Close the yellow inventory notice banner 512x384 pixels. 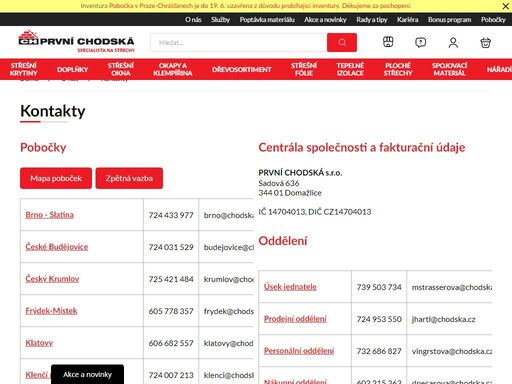click(x=505, y=6)
